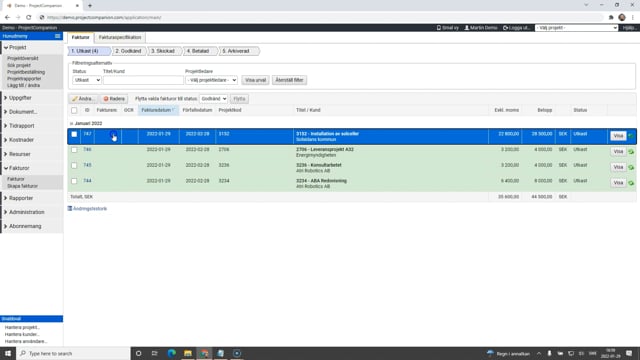The image size is (640, 360).
Task: Click the green arrow icon in row 745
Action: coord(631,167)
